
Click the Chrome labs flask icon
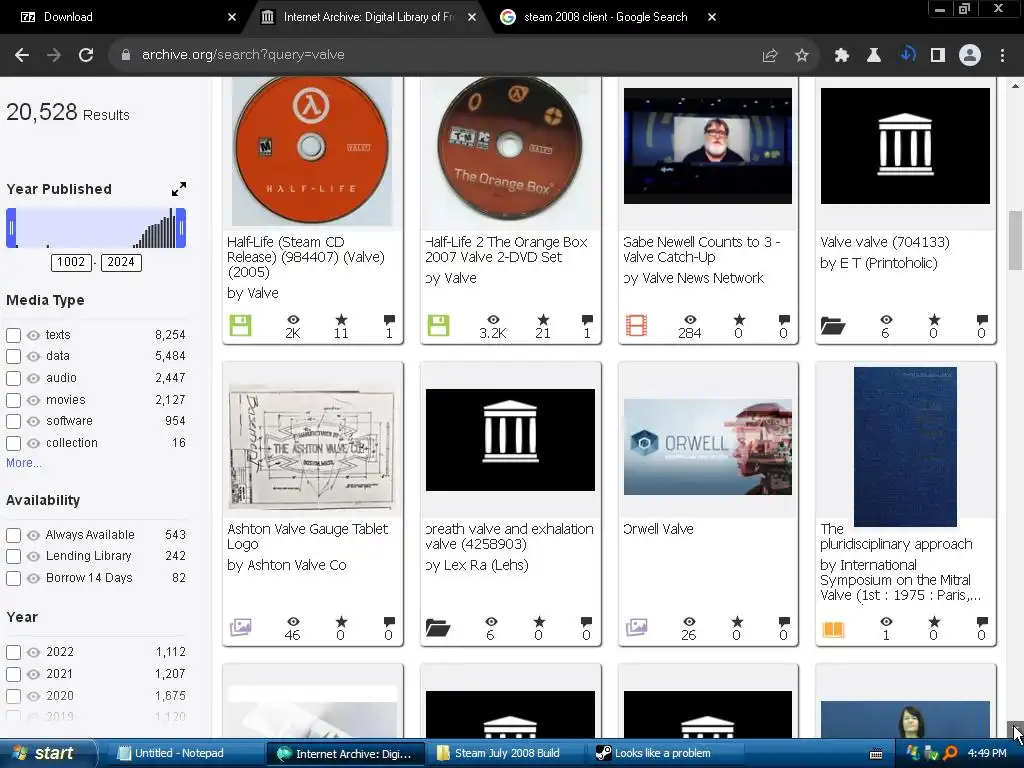click(x=874, y=56)
